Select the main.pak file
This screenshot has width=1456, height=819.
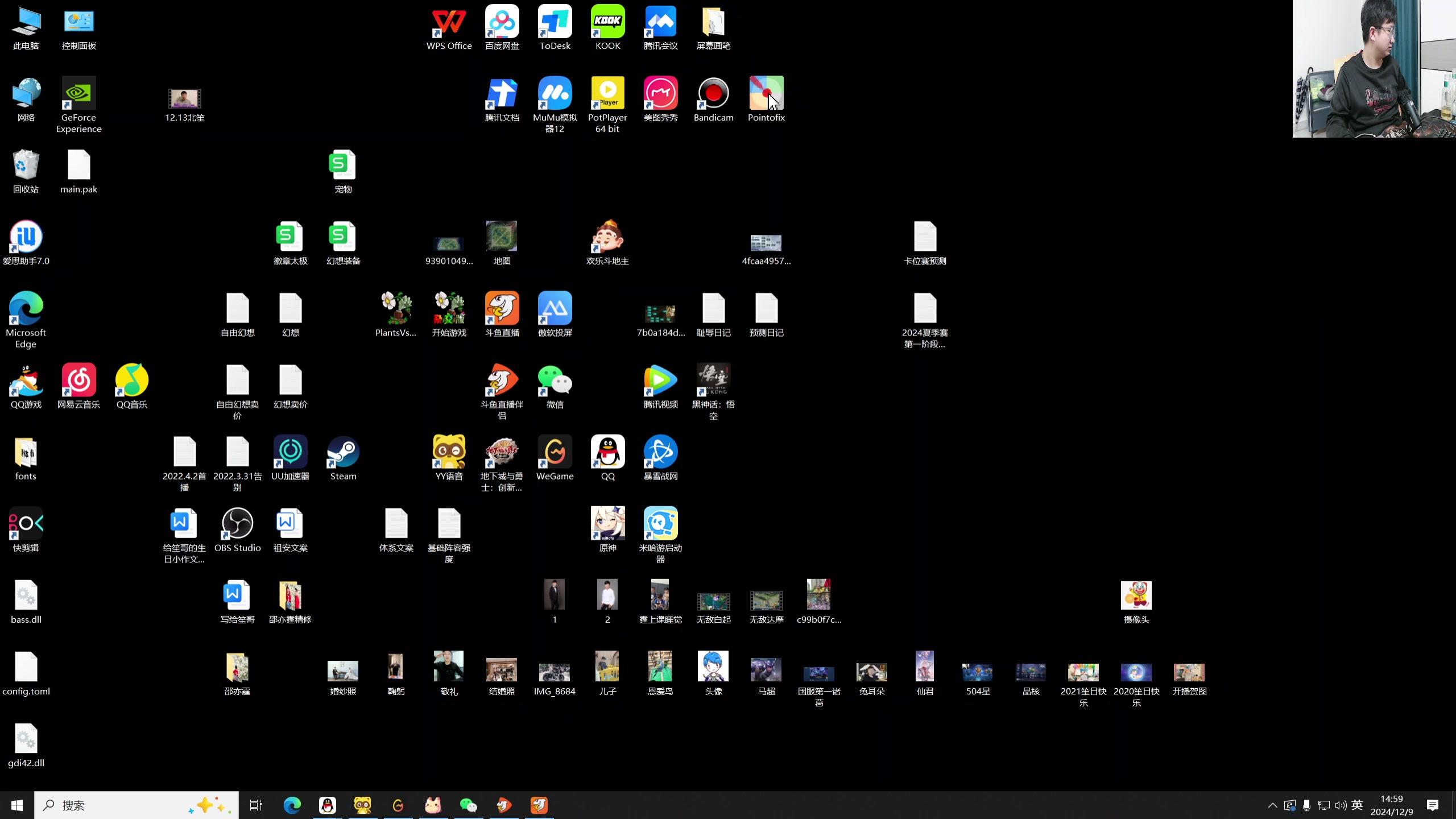pyautogui.click(x=78, y=171)
